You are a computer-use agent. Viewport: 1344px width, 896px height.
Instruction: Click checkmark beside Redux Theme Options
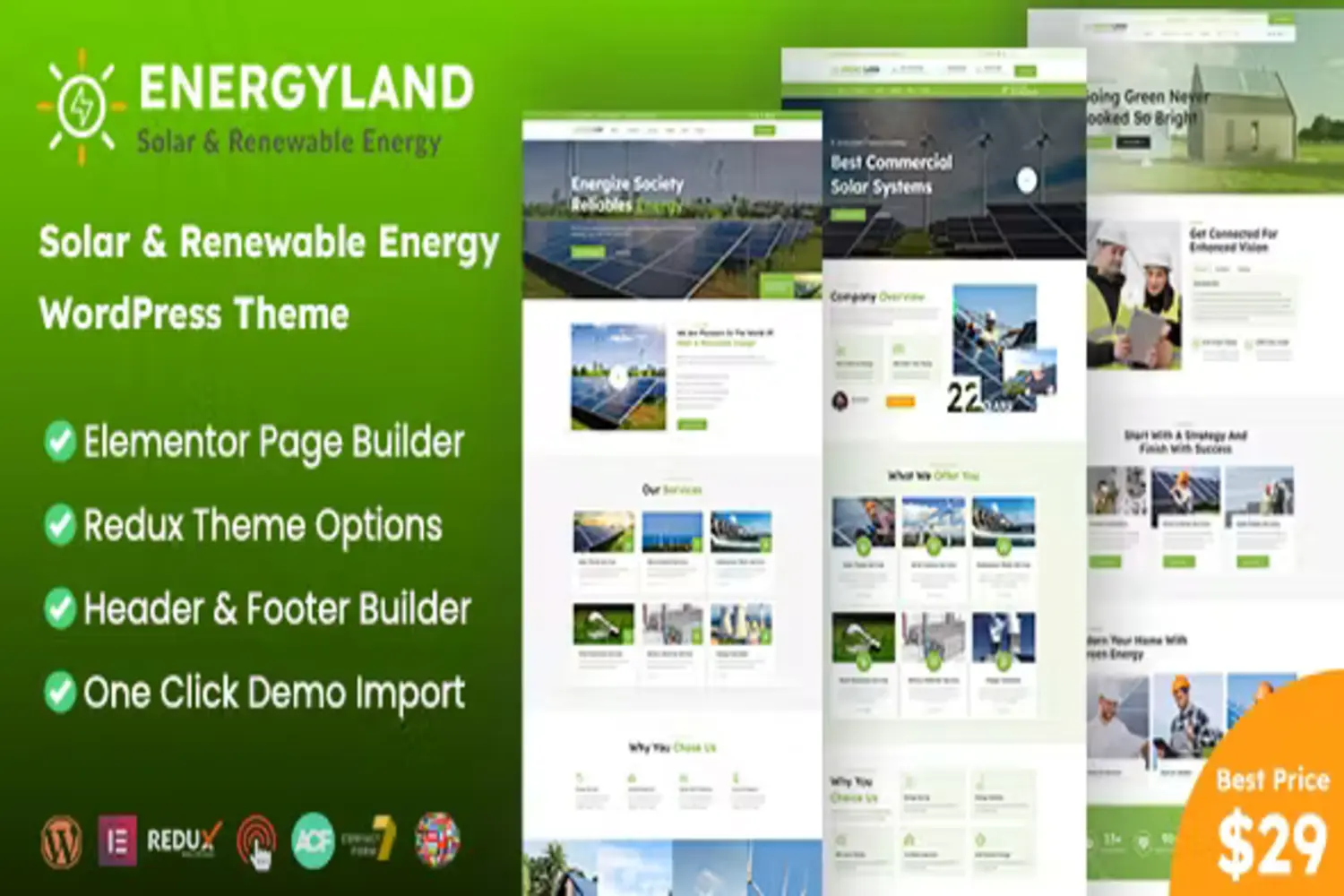coord(60,525)
